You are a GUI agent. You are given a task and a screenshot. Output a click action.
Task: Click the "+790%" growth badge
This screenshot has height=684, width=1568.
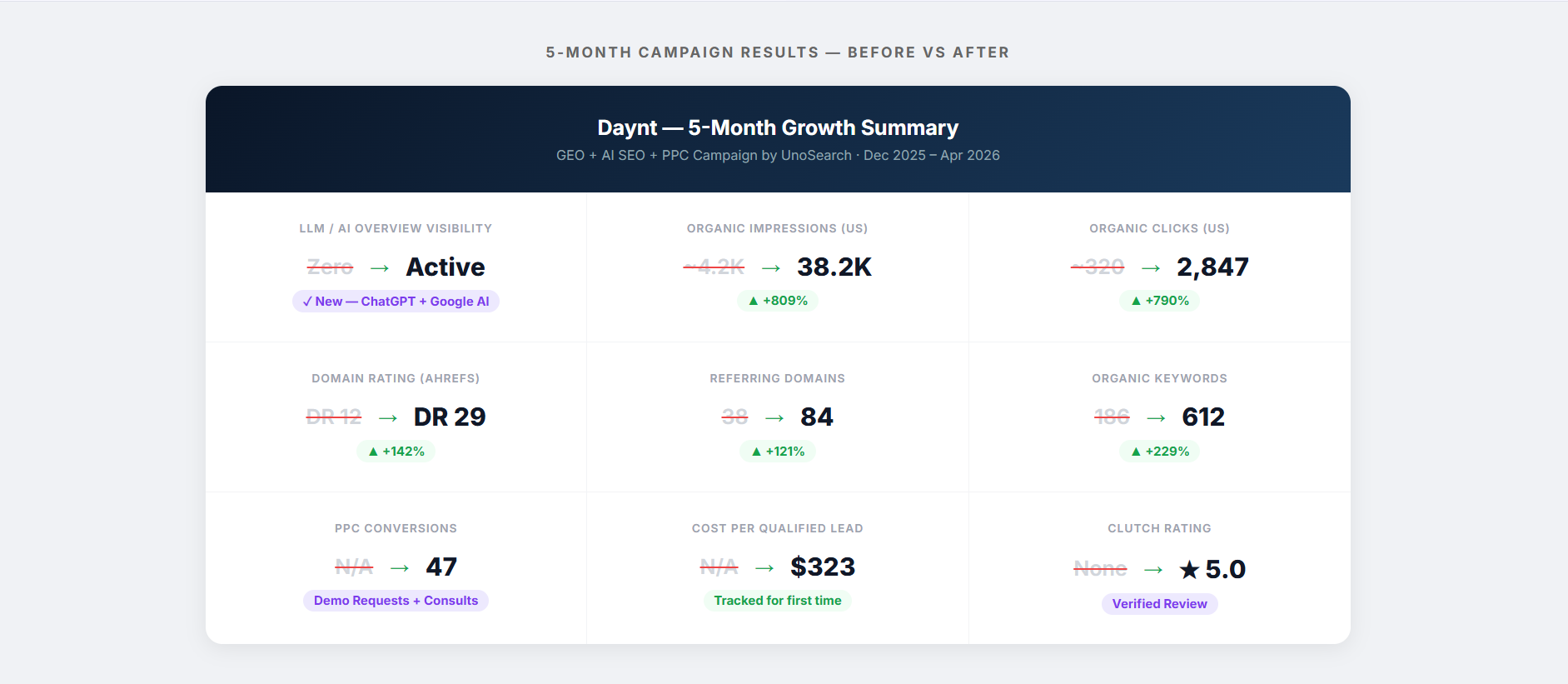point(1159,301)
